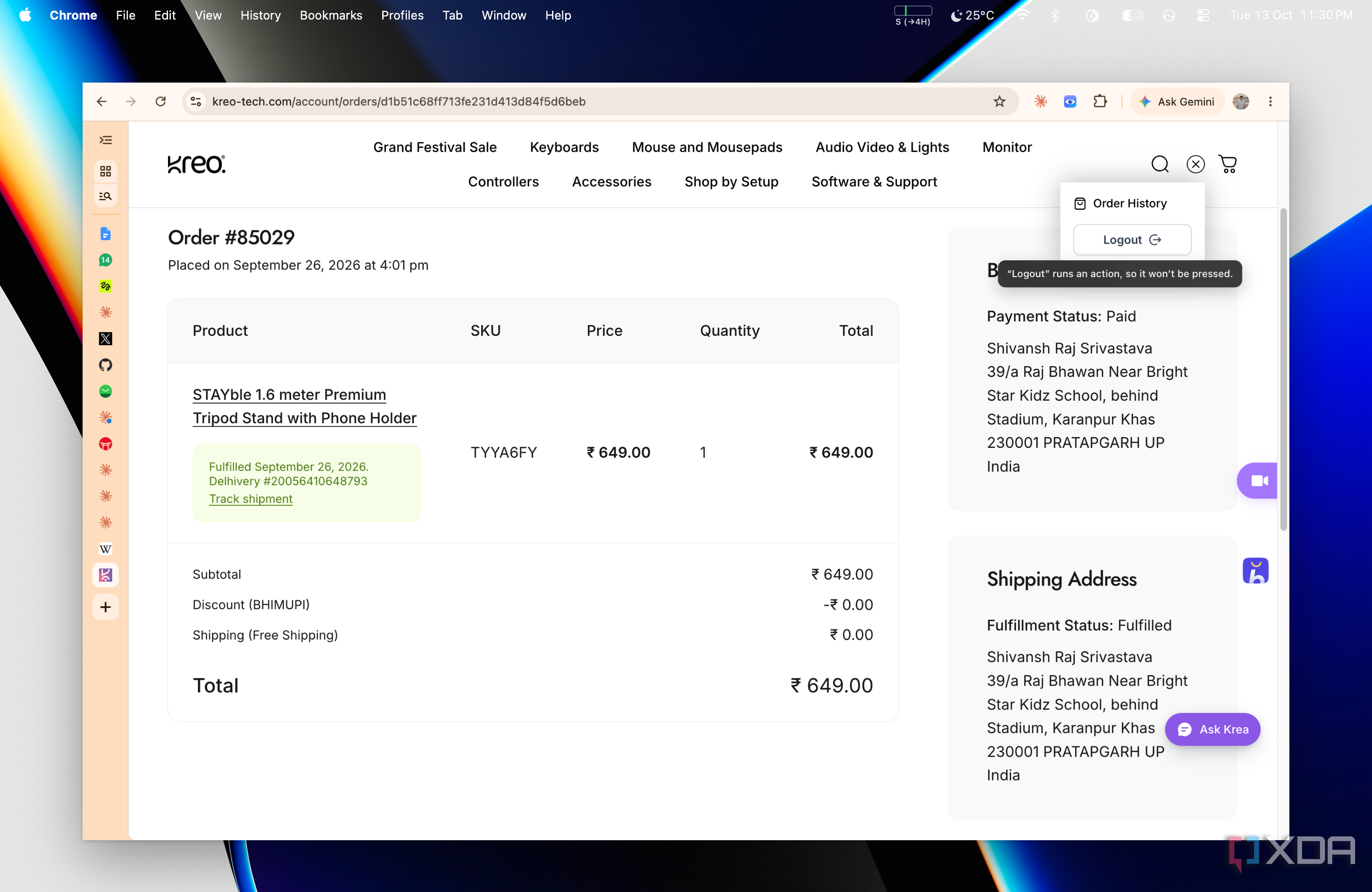Open GitHub from the sidebar
The image size is (1372, 892).
[105, 365]
